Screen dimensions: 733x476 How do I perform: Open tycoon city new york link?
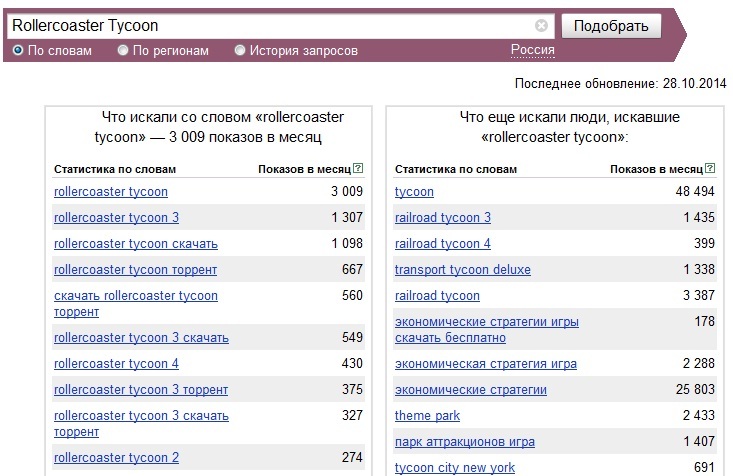coord(455,468)
